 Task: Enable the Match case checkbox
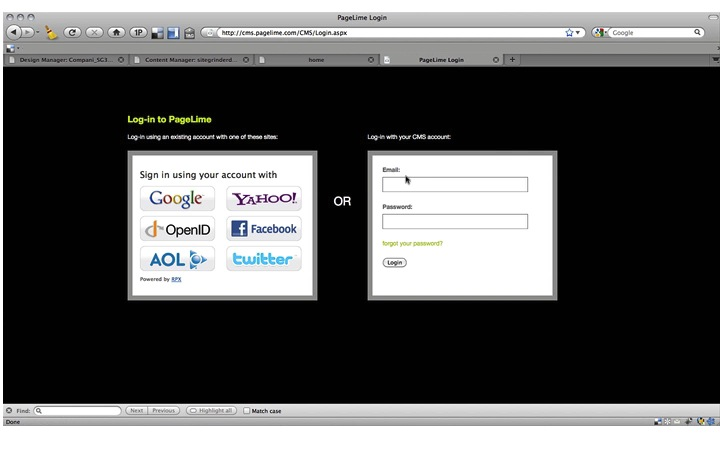(x=247, y=411)
